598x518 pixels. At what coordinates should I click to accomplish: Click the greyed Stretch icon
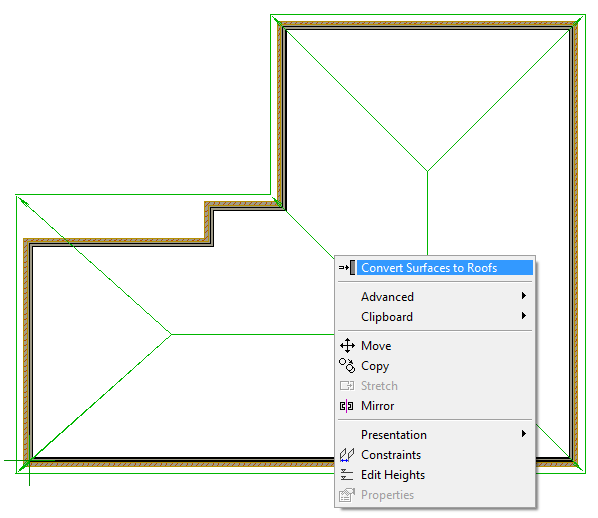(x=347, y=386)
